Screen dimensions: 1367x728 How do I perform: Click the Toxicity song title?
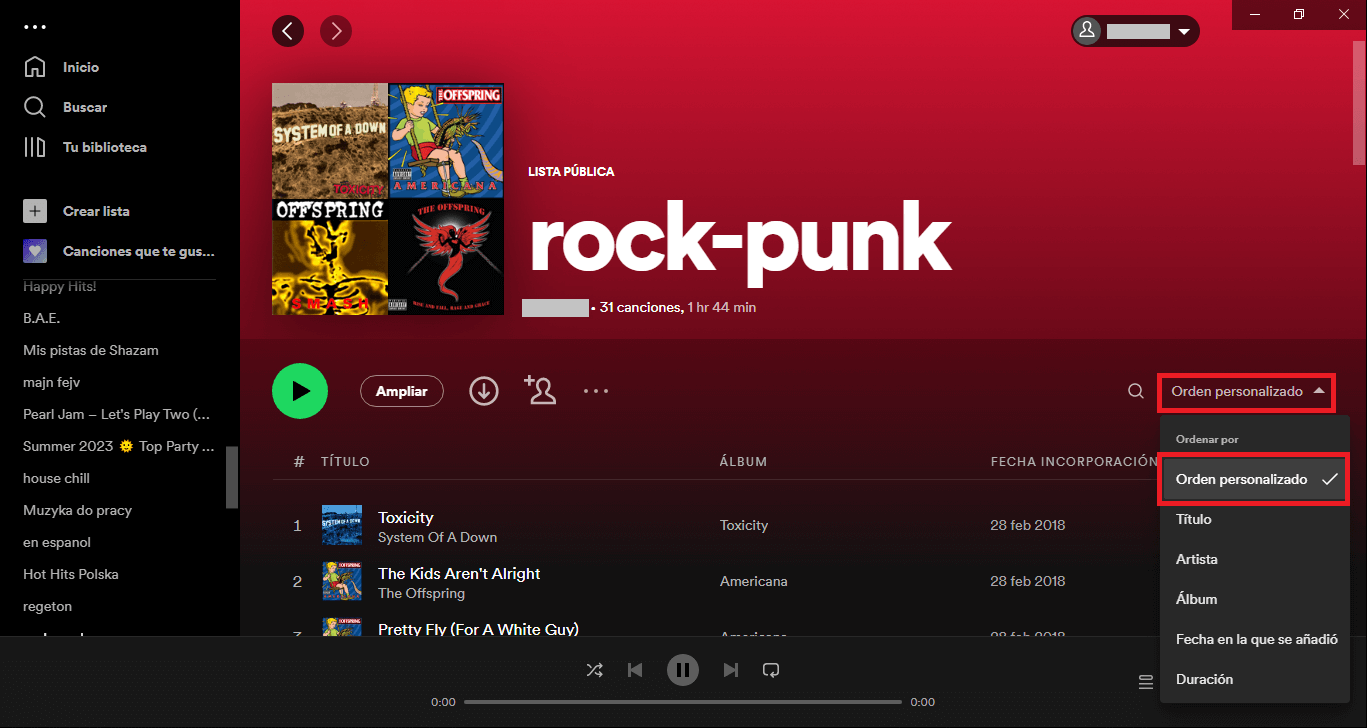tap(406, 517)
